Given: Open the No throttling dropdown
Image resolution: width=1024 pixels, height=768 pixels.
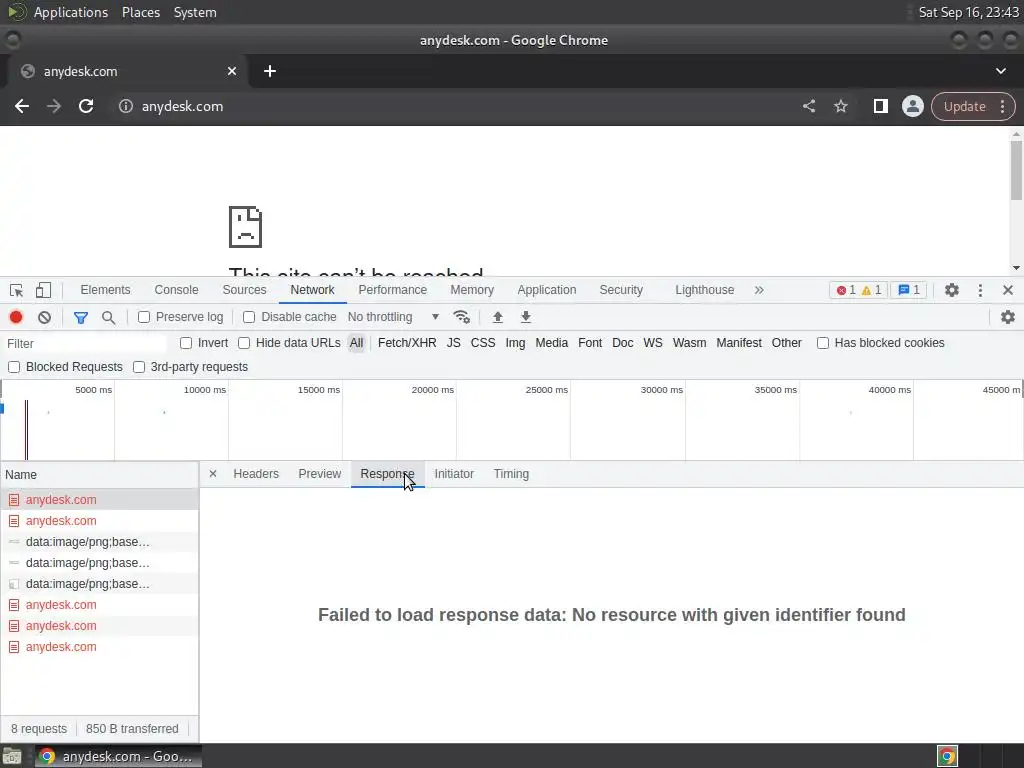Looking at the screenshot, I should coord(393,317).
